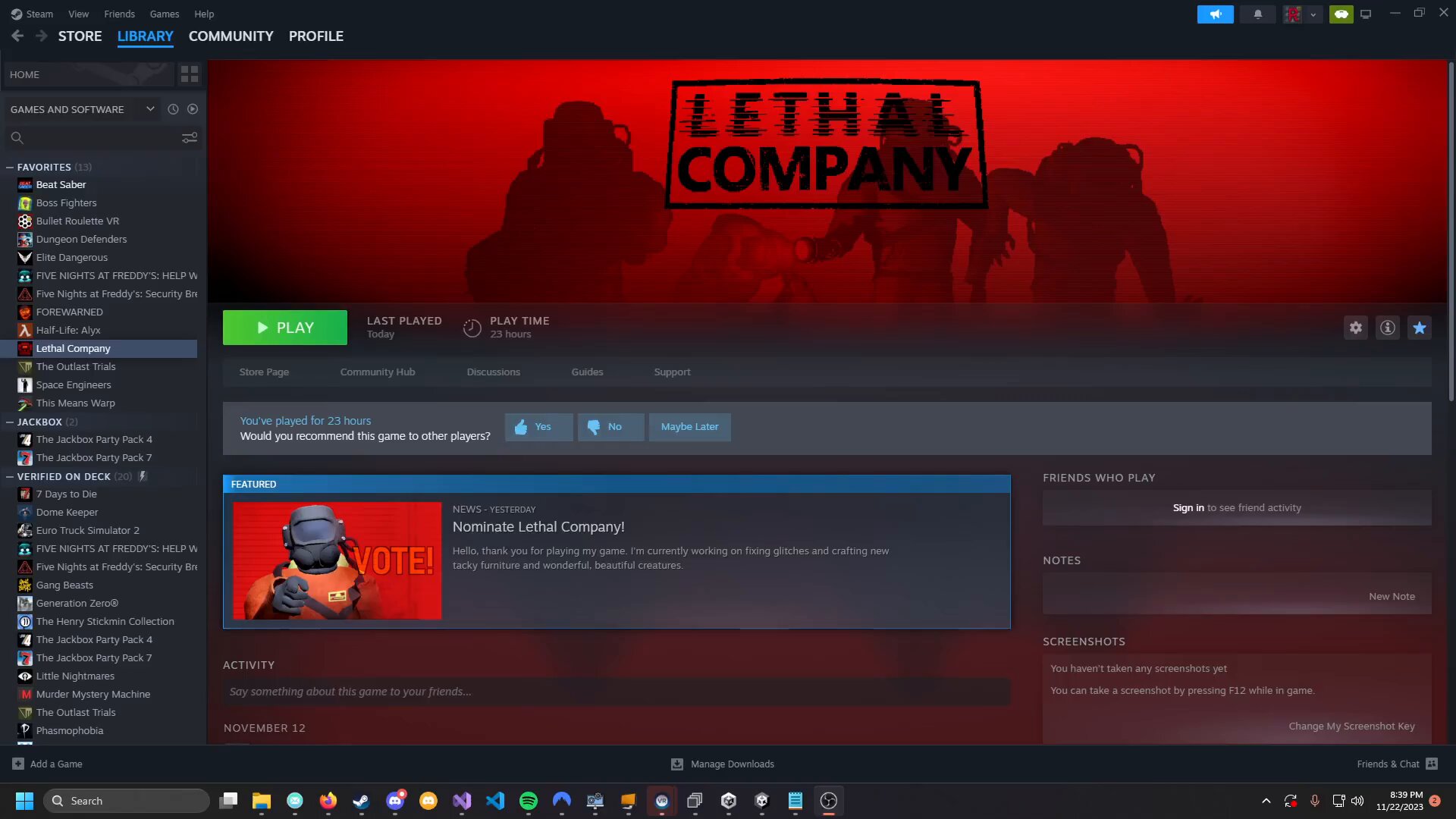The height and width of the screenshot is (819, 1456).
Task: Open Friends & Chat
Action: coord(1397,764)
